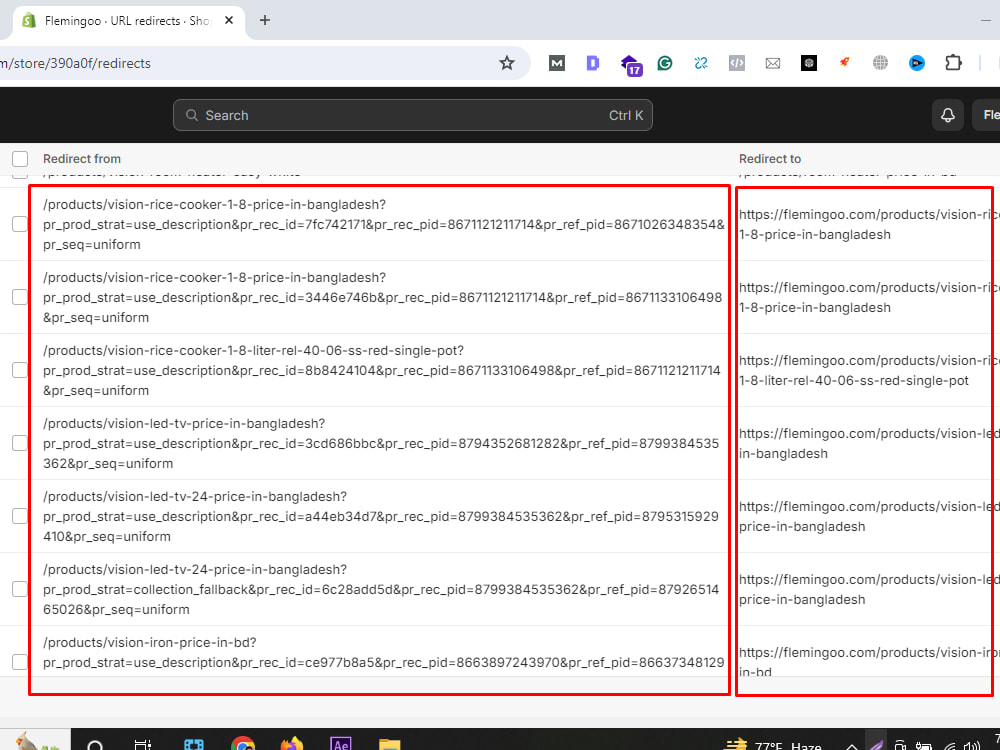
Task: Click the envelope mail extension icon
Action: coord(773,62)
